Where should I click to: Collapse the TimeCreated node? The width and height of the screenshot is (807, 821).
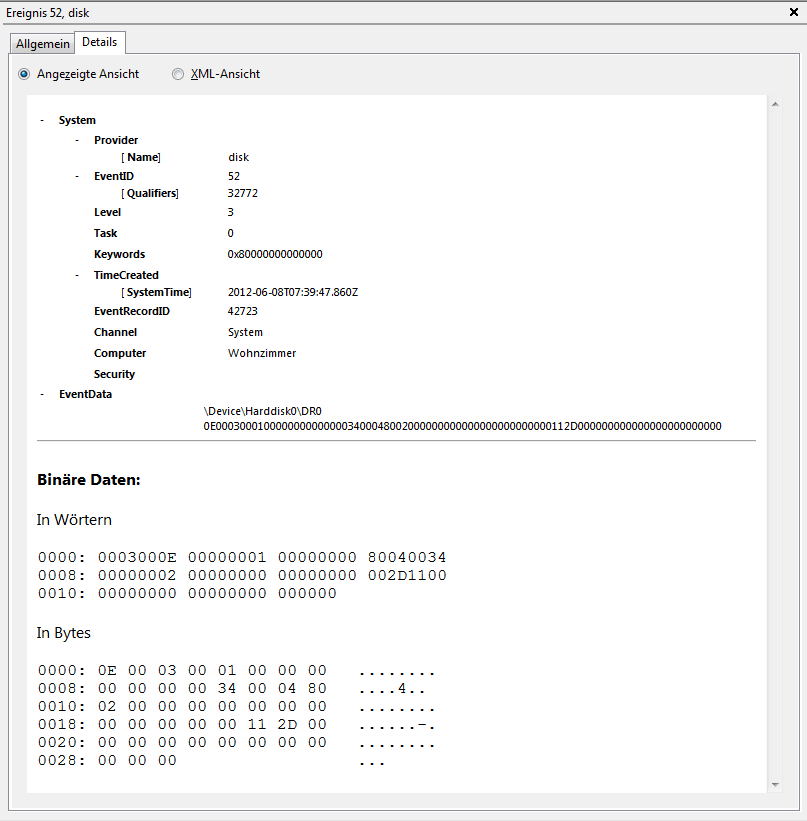click(77, 275)
